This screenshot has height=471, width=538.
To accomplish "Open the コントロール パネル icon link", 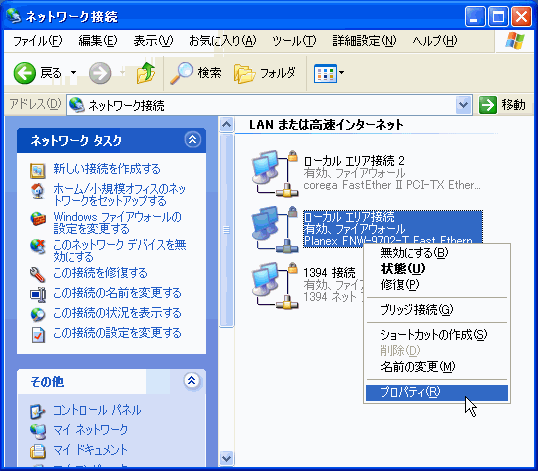I will point(37,411).
